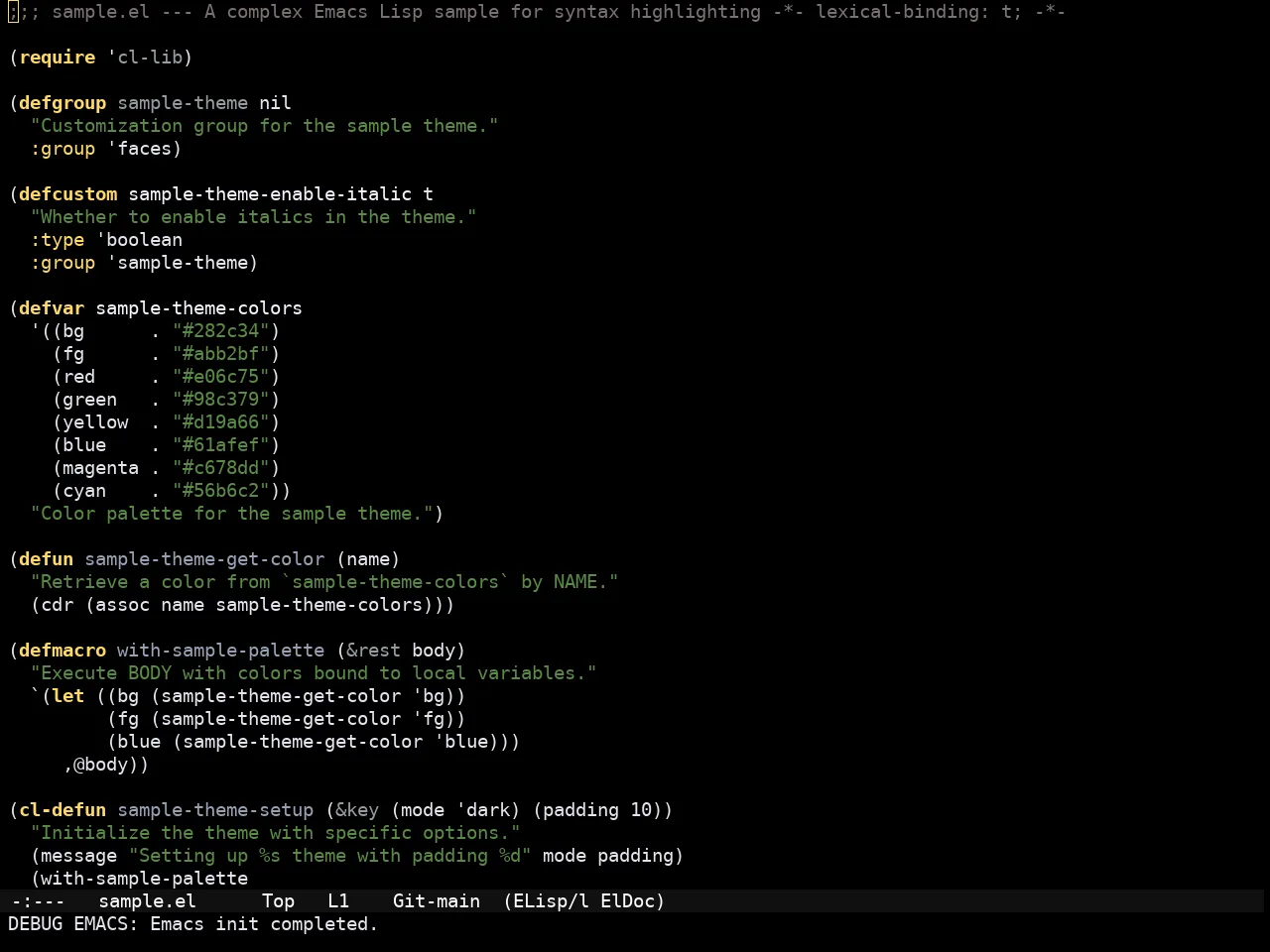1270x952 pixels.
Task: Click function name 'sample-theme-get-color' after defun
Action: pos(204,559)
